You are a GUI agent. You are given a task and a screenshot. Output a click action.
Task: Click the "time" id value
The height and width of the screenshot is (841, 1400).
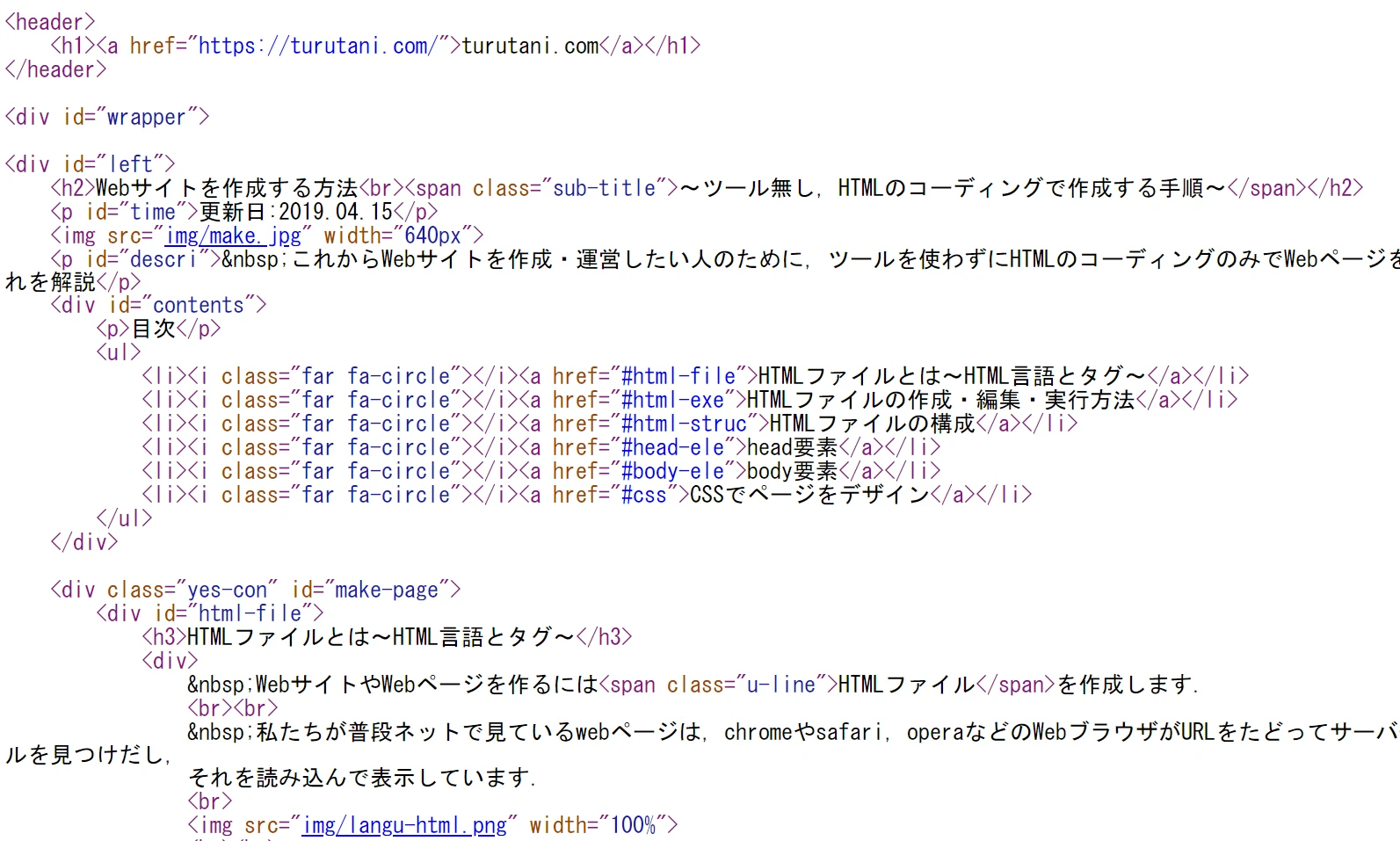[153, 212]
